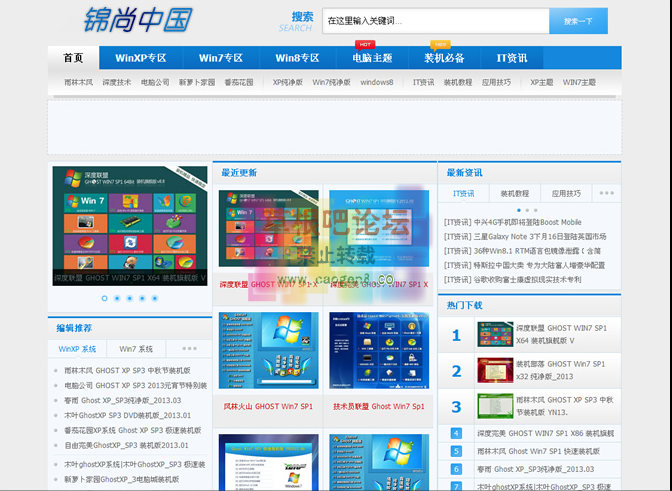Screen dimensions: 672x491
Task: Click the 深度技术 sub-navigation link
Action: pyautogui.click(x=117, y=82)
